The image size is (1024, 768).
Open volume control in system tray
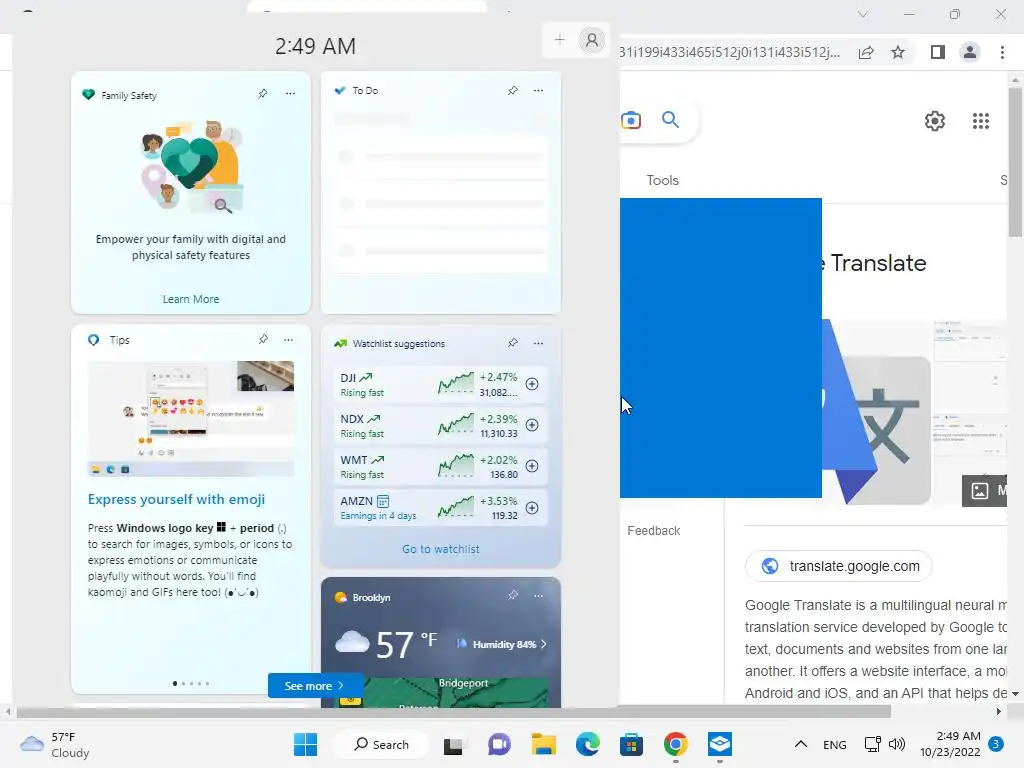897,744
